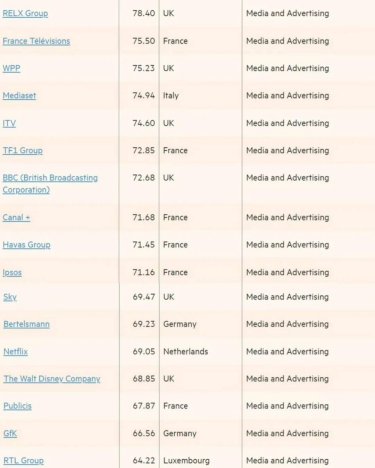Click the Canal + link
Screen dimensions: 375x468
pyautogui.click(x=16, y=217)
